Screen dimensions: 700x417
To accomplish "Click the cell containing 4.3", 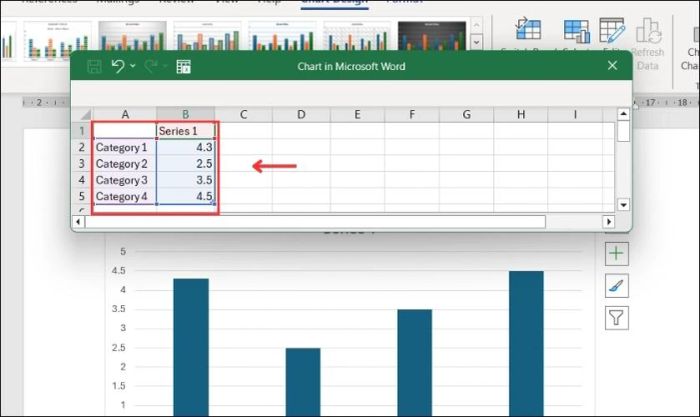I will tap(186, 147).
